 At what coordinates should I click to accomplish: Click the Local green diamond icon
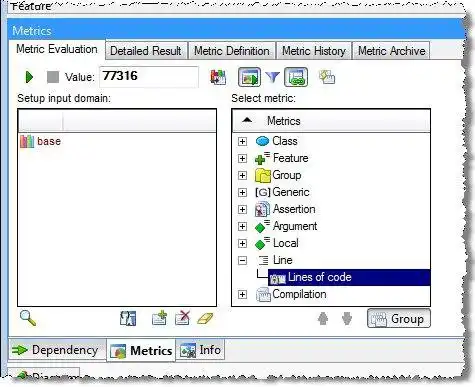(x=262, y=243)
